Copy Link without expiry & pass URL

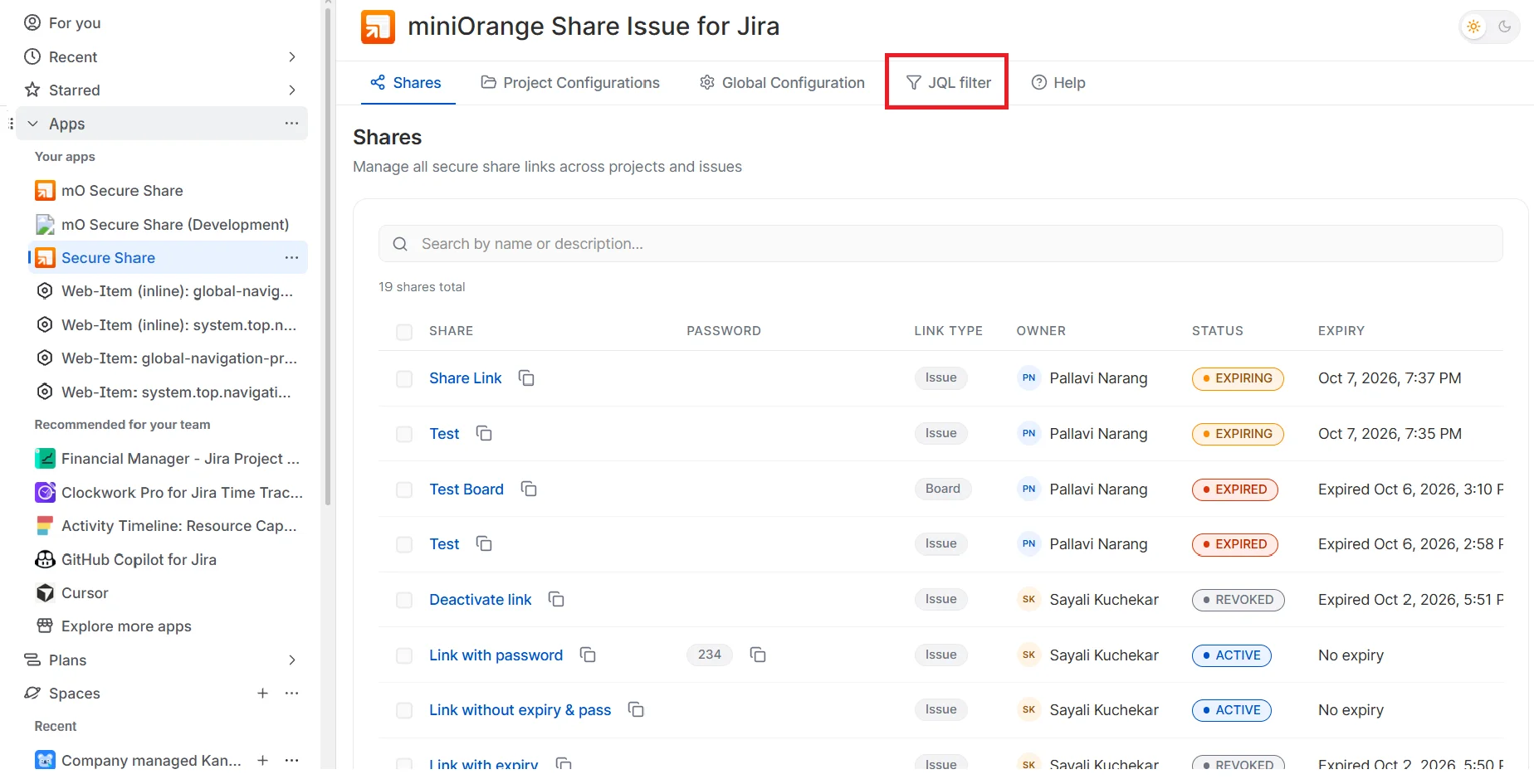click(636, 710)
